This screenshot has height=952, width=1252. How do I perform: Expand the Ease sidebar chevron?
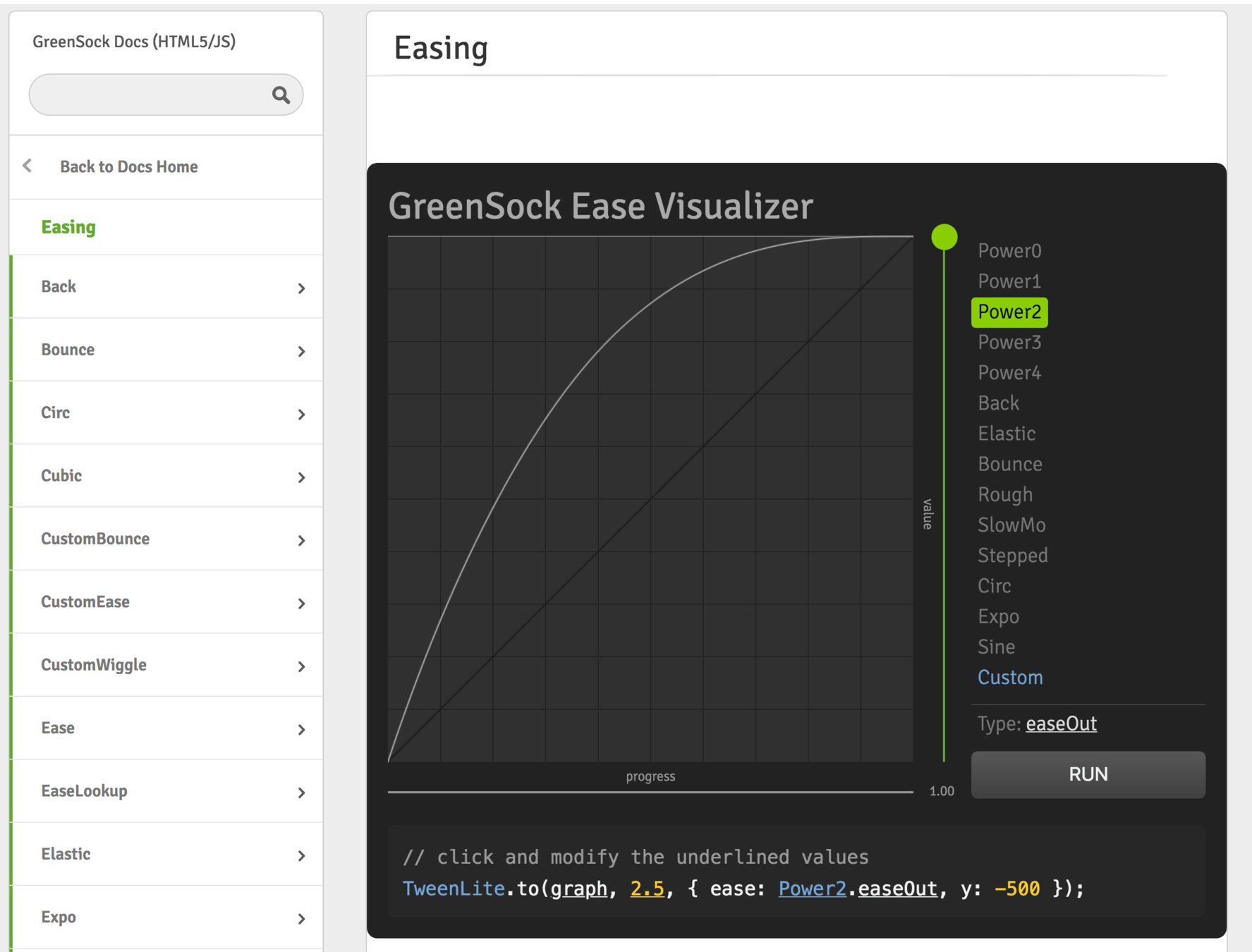(301, 730)
